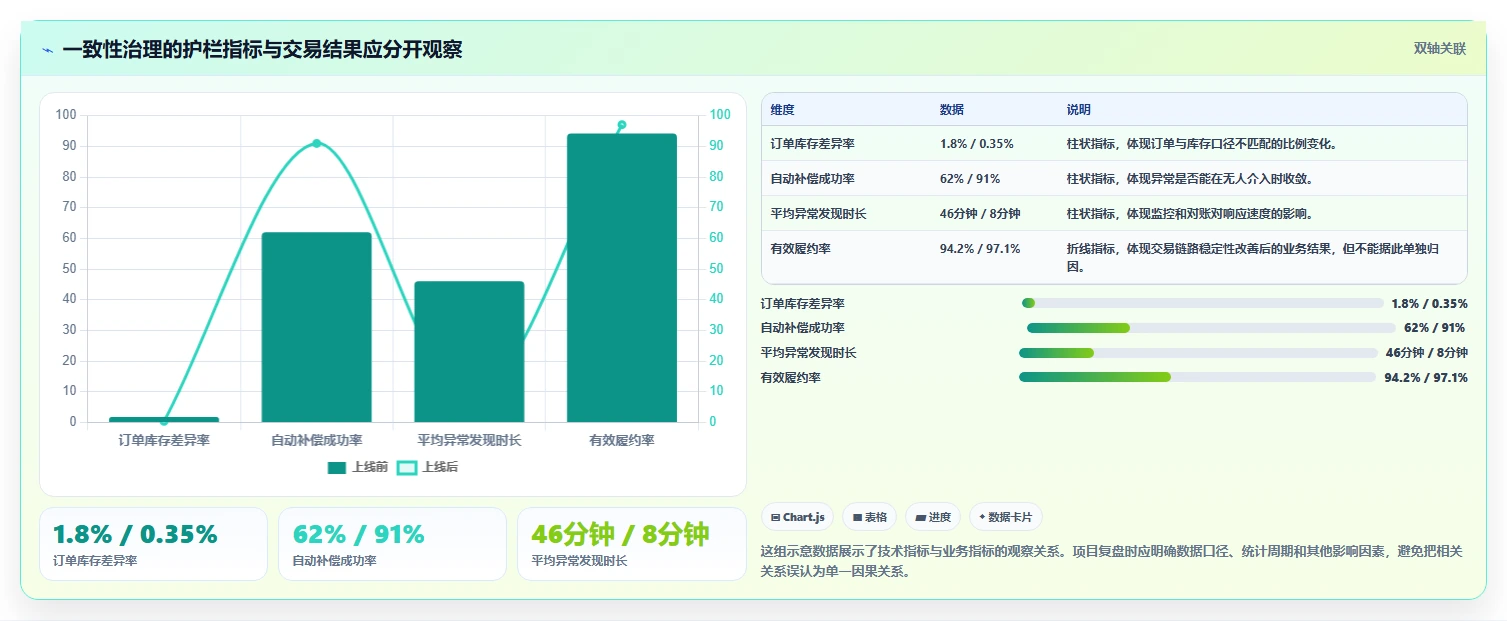Click the 平均异常发现时长 x-axis label

coord(469,441)
